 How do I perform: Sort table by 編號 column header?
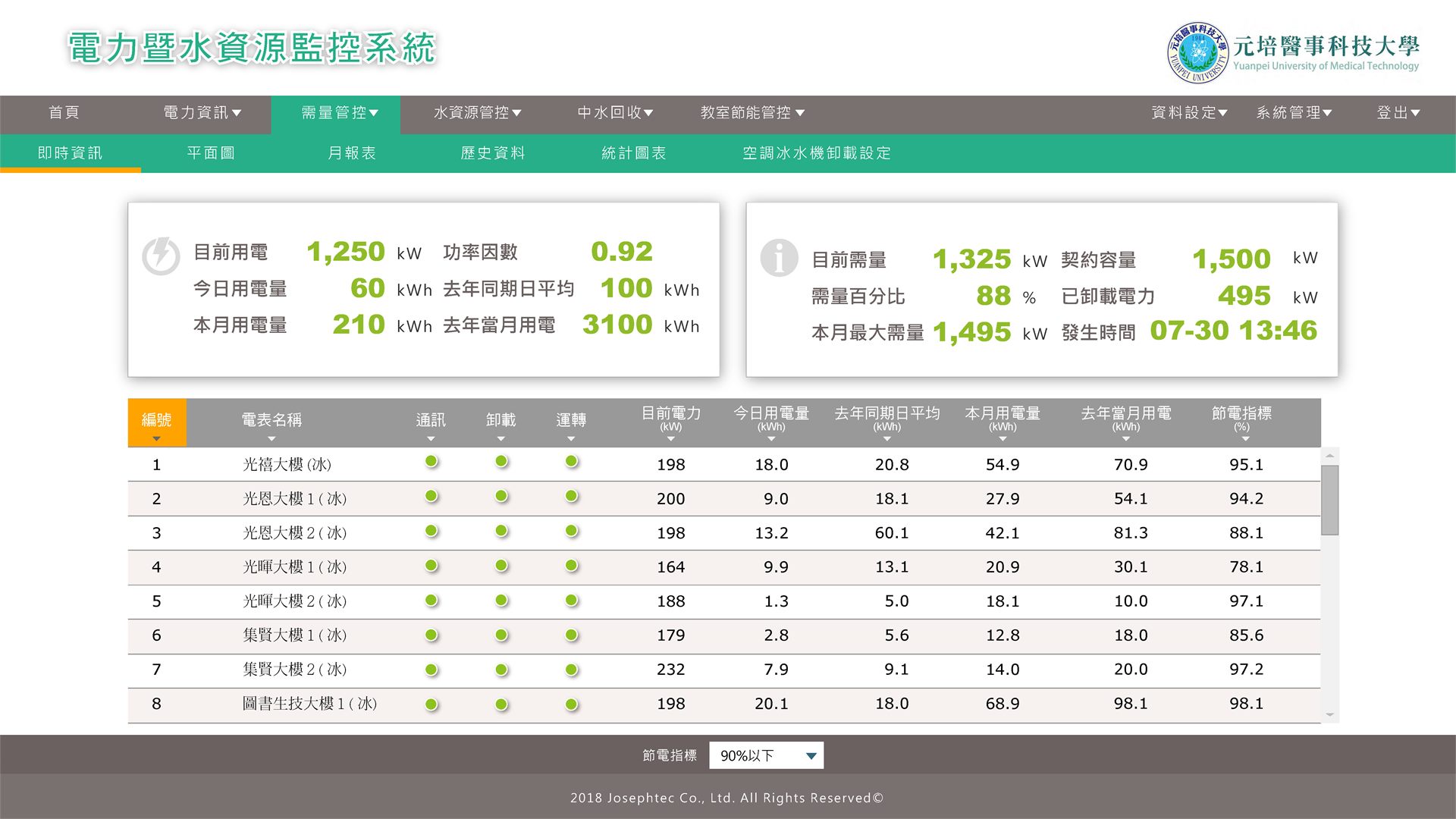point(157,422)
